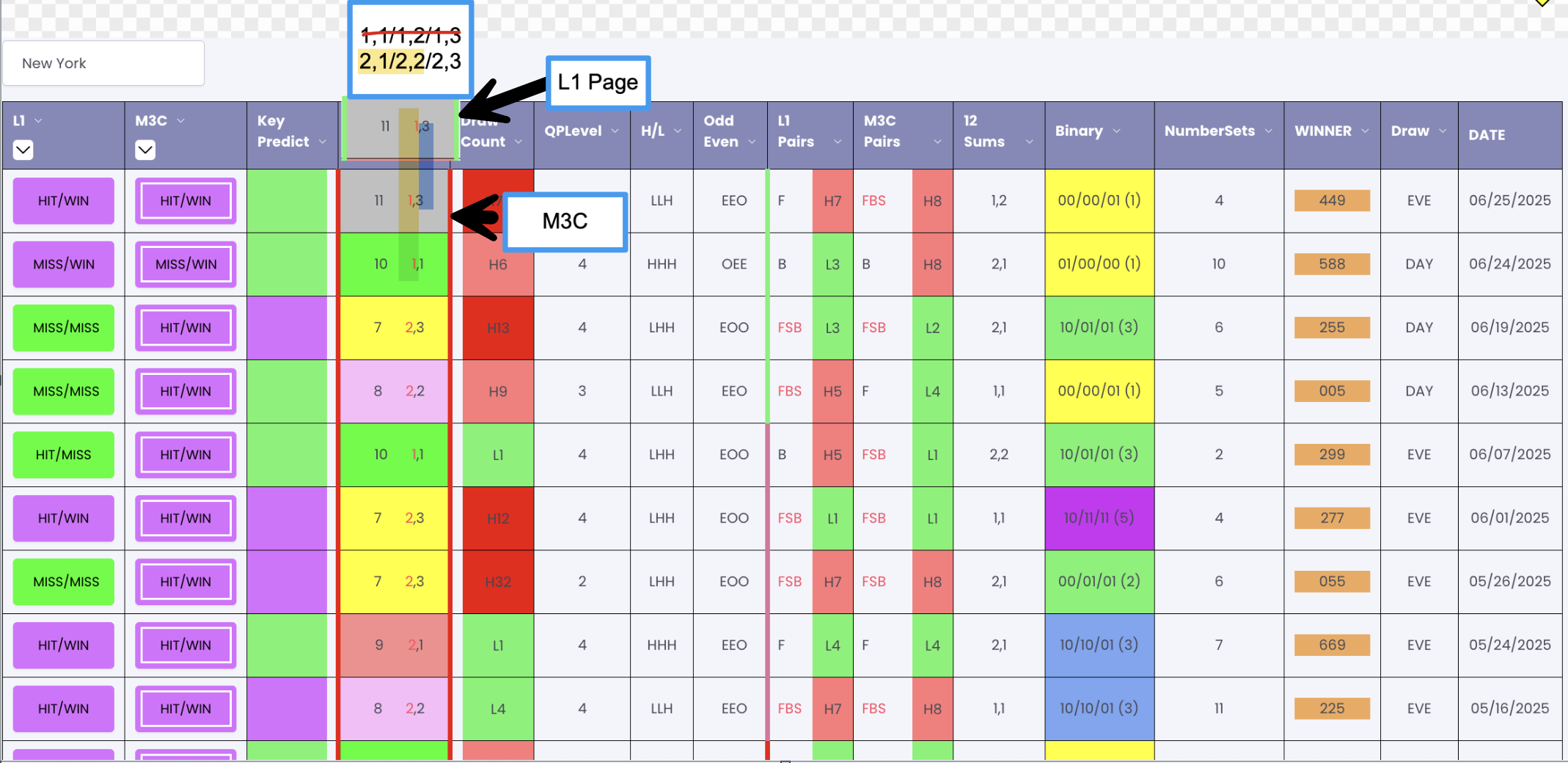Select winner badge 225
This screenshot has height=763, width=1568.
click(1332, 708)
